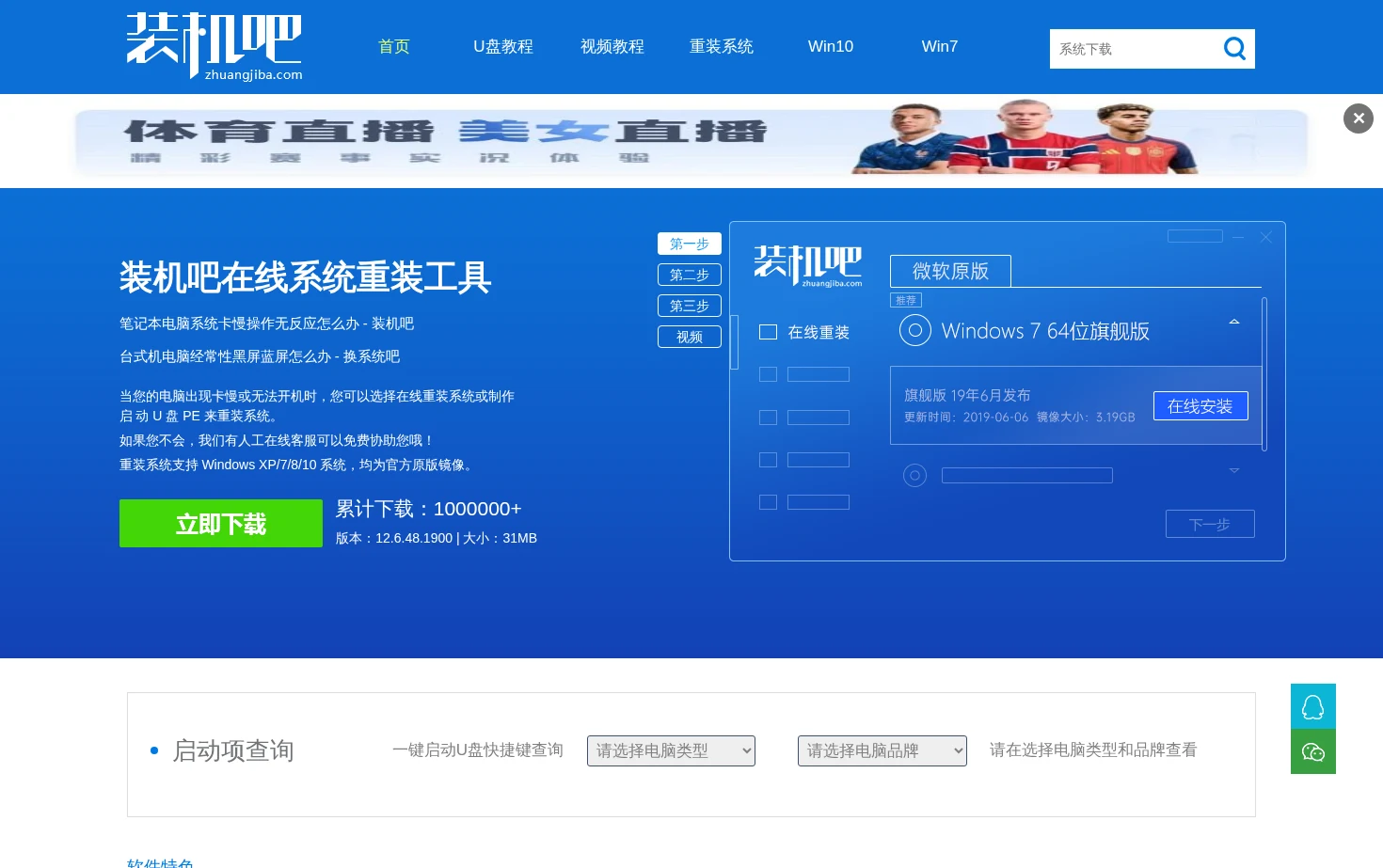The height and width of the screenshot is (868, 1383).
Task: Focus the 系统下载 search field
Action: pyautogui.click(x=1133, y=49)
